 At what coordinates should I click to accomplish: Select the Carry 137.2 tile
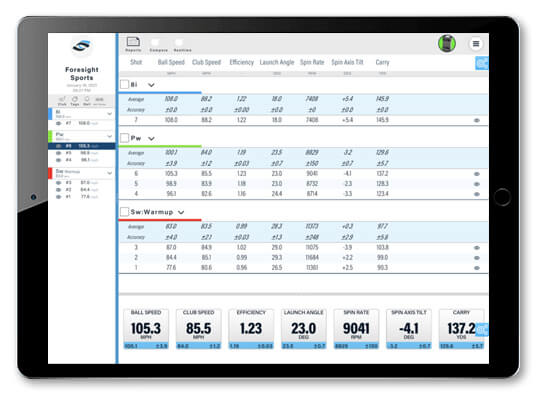coord(461,329)
